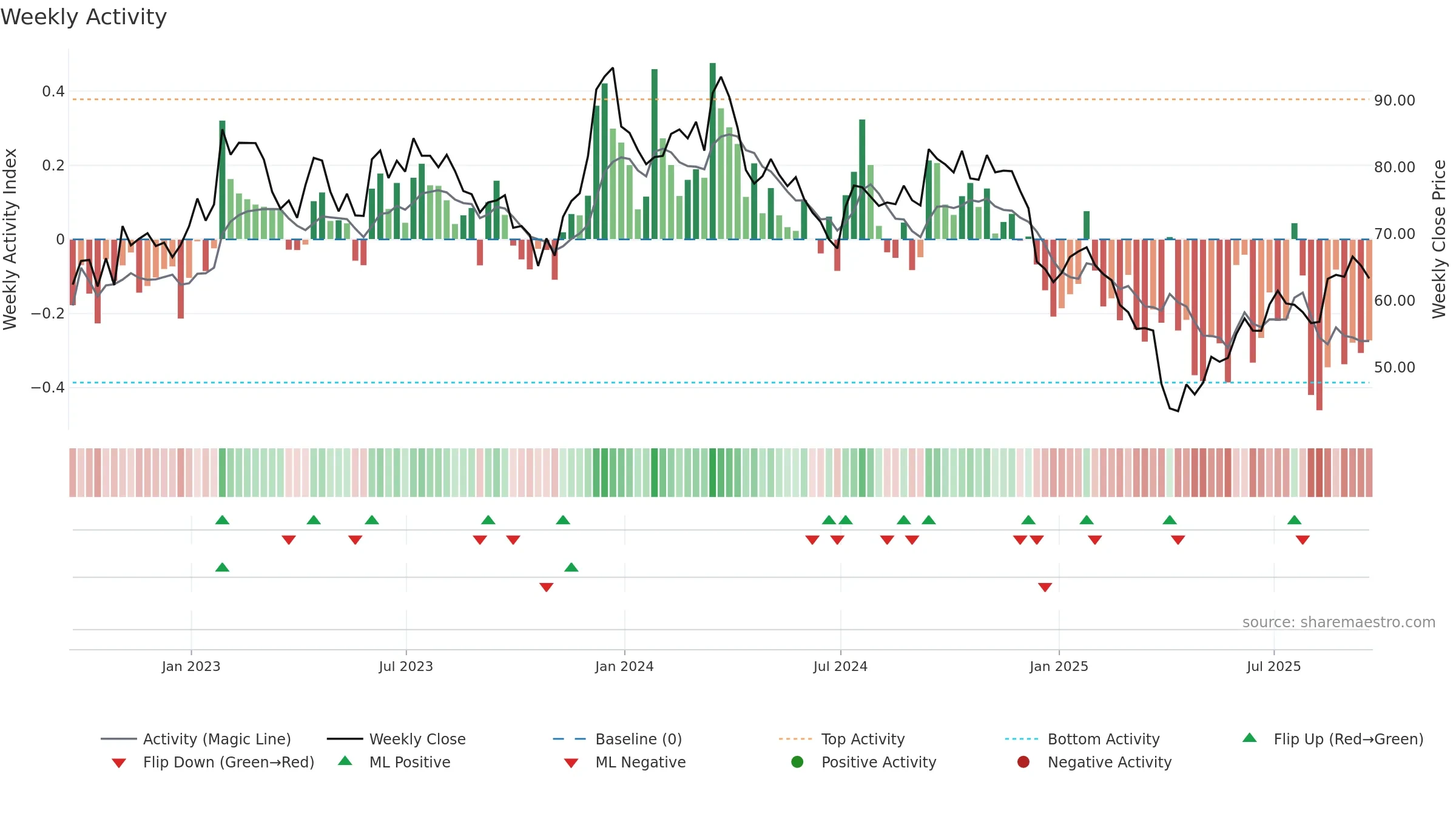Select the Jul 2023 x-axis label
This screenshot has width=1456, height=819.
coord(406,666)
